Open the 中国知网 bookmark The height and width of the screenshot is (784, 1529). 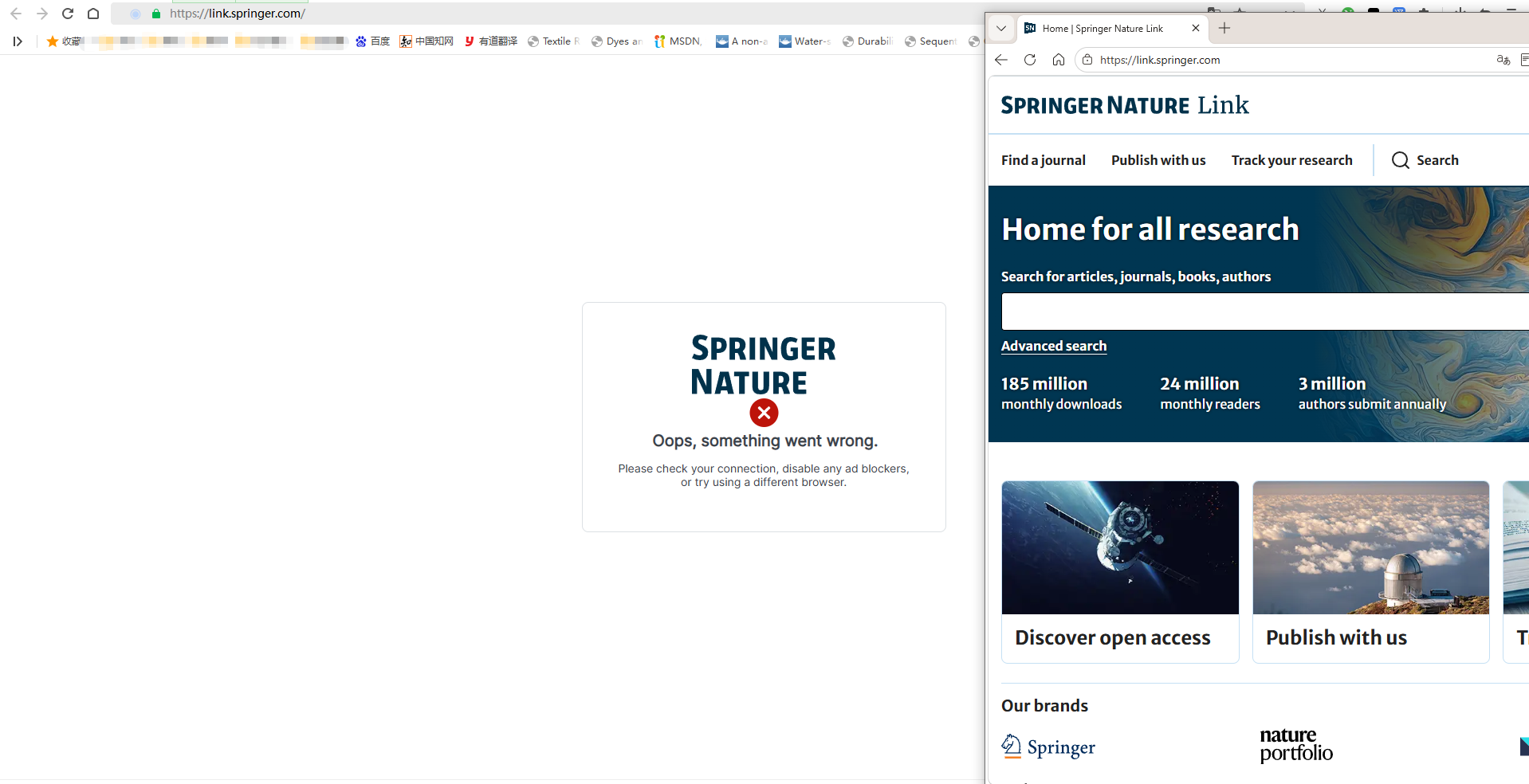pos(426,41)
